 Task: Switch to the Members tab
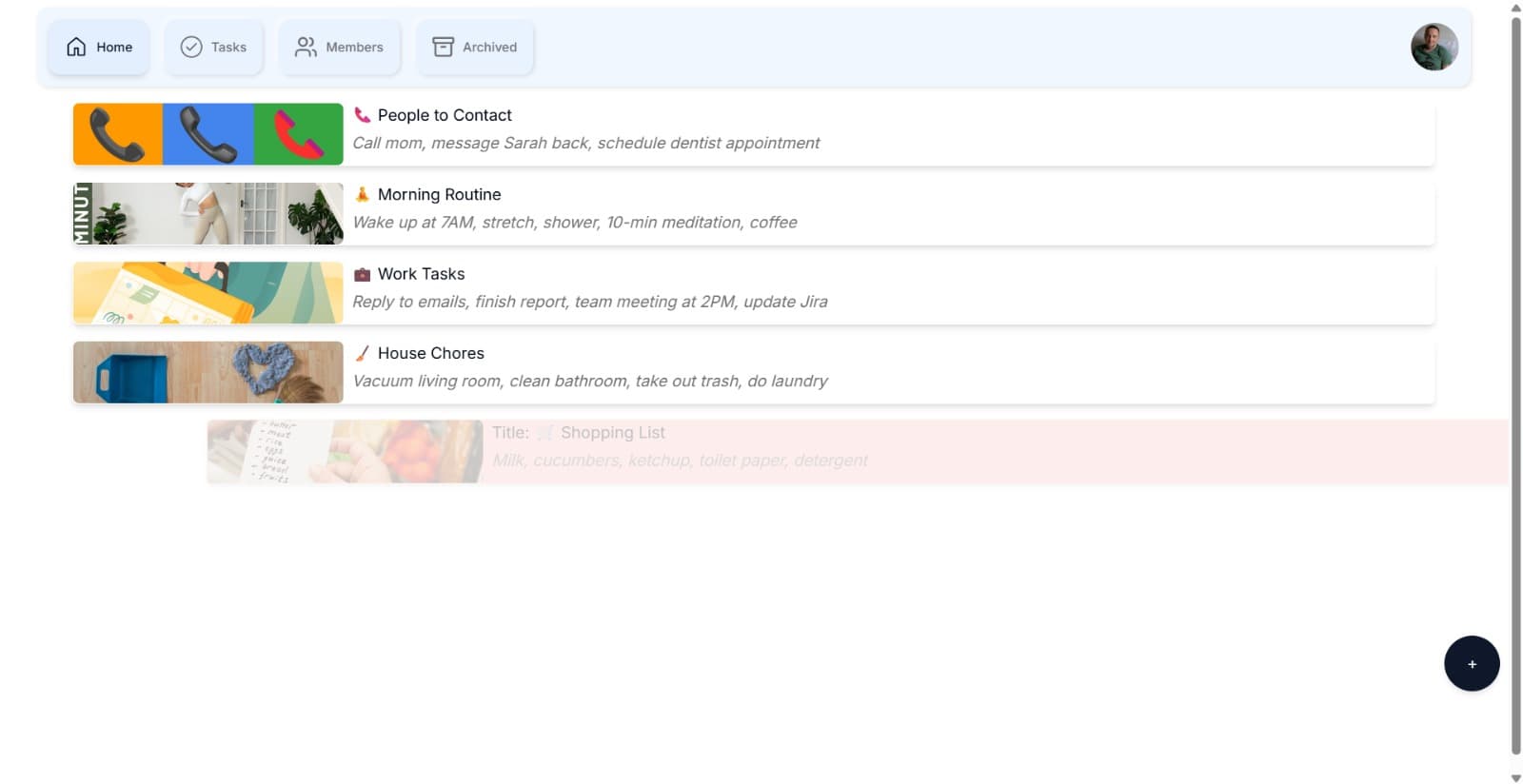tap(340, 47)
